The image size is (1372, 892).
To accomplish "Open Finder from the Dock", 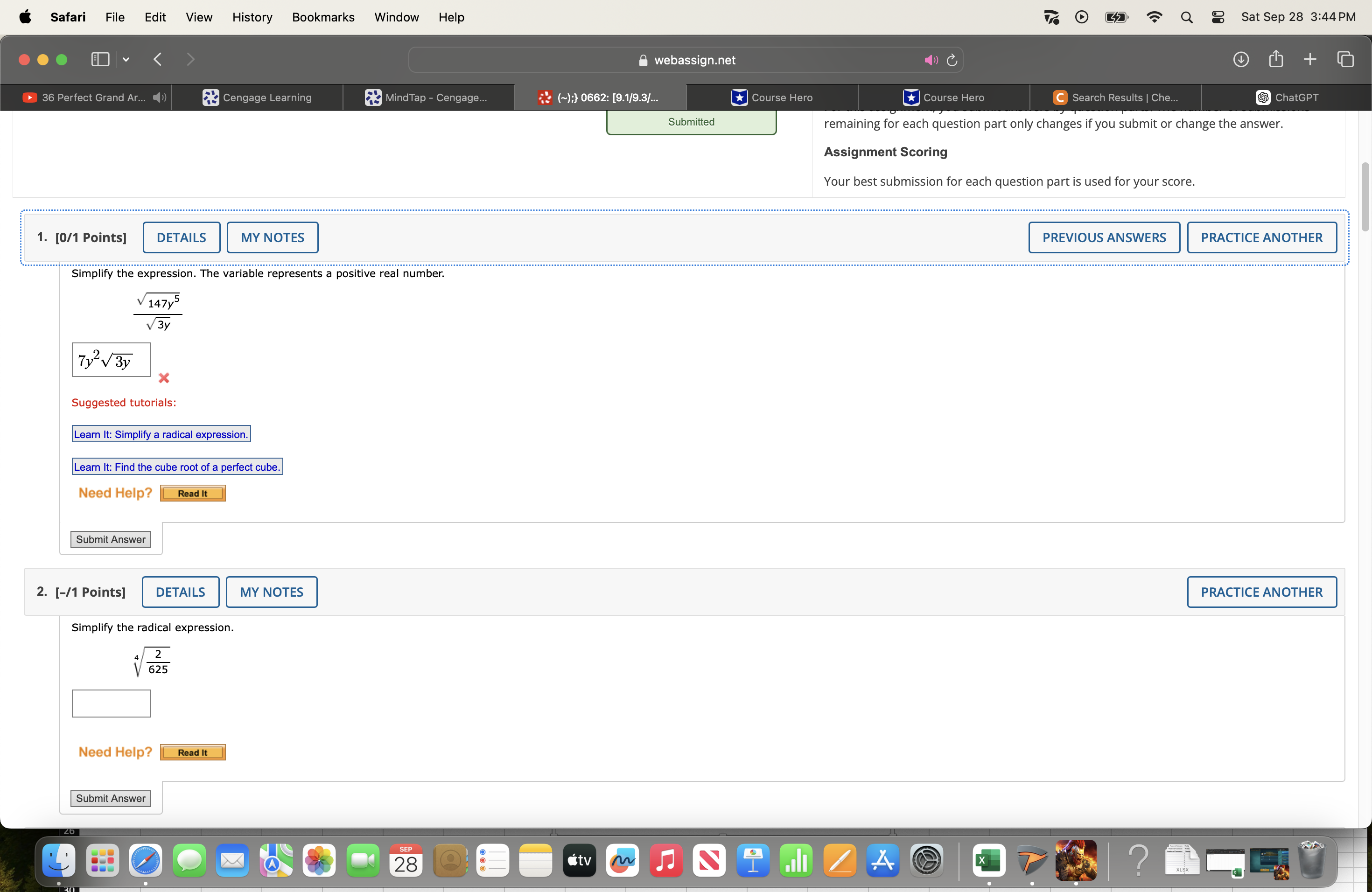I will pyautogui.click(x=59, y=861).
